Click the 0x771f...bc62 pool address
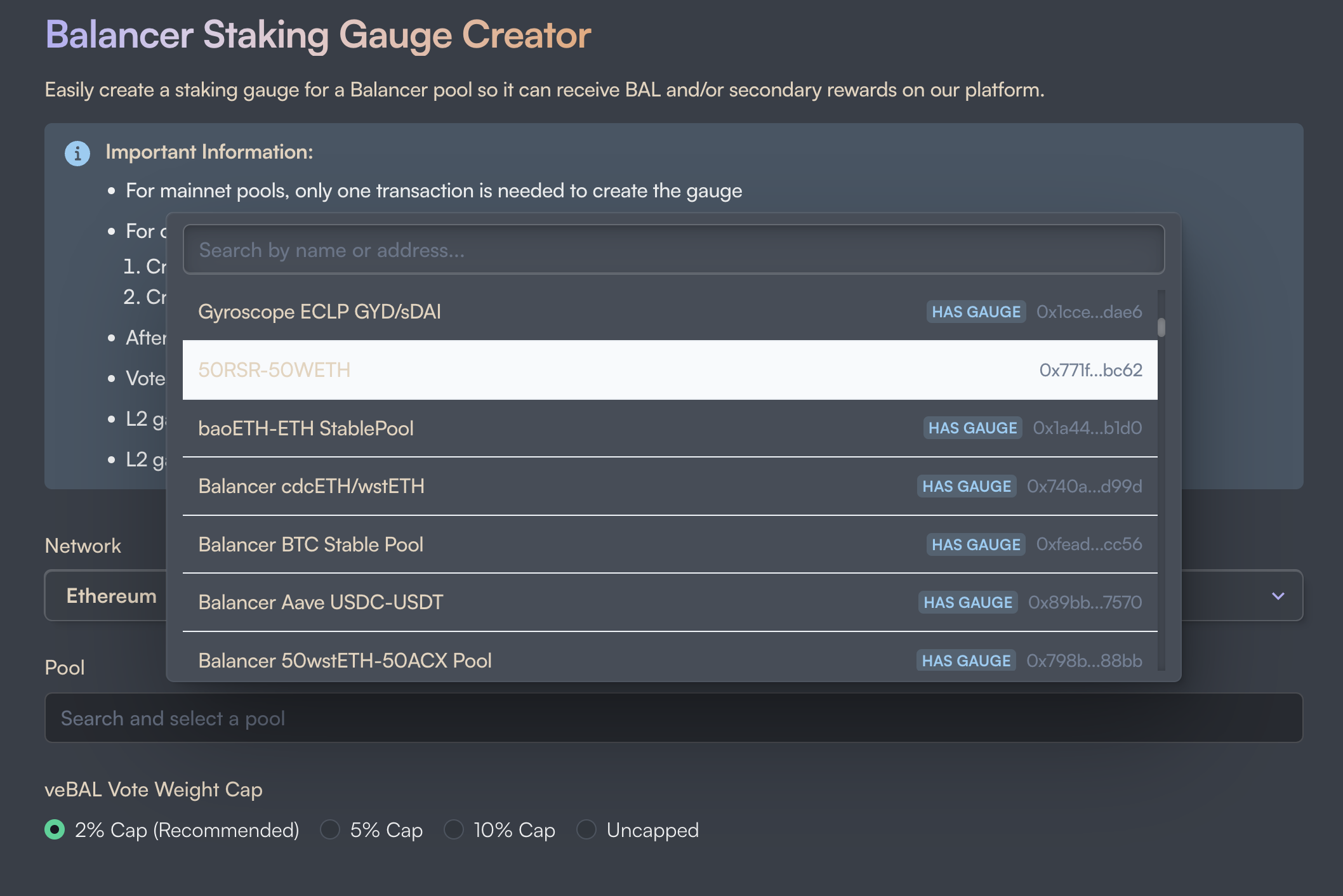 (x=1090, y=370)
